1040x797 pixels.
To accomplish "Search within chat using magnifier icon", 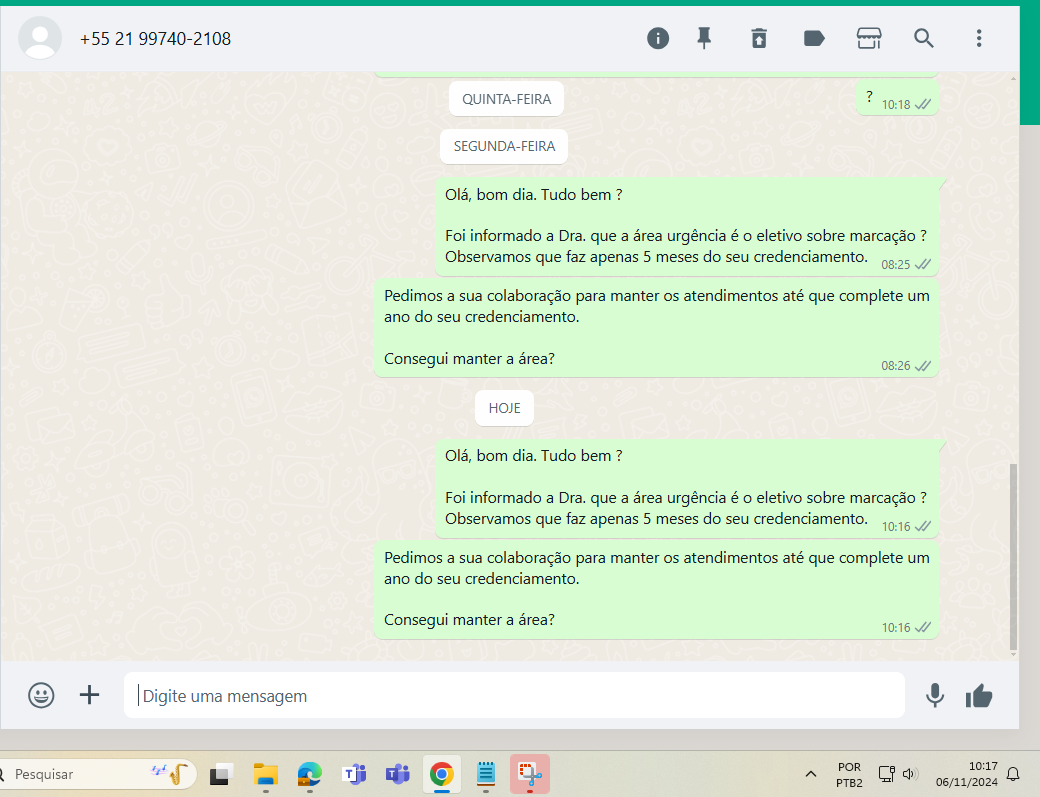I will click(x=924, y=38).
